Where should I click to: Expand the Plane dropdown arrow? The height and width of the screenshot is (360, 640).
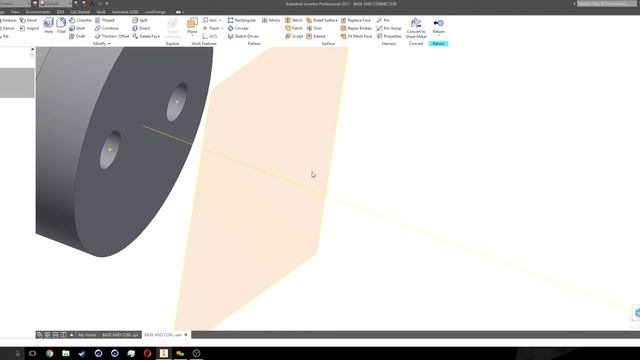point(192,36)
